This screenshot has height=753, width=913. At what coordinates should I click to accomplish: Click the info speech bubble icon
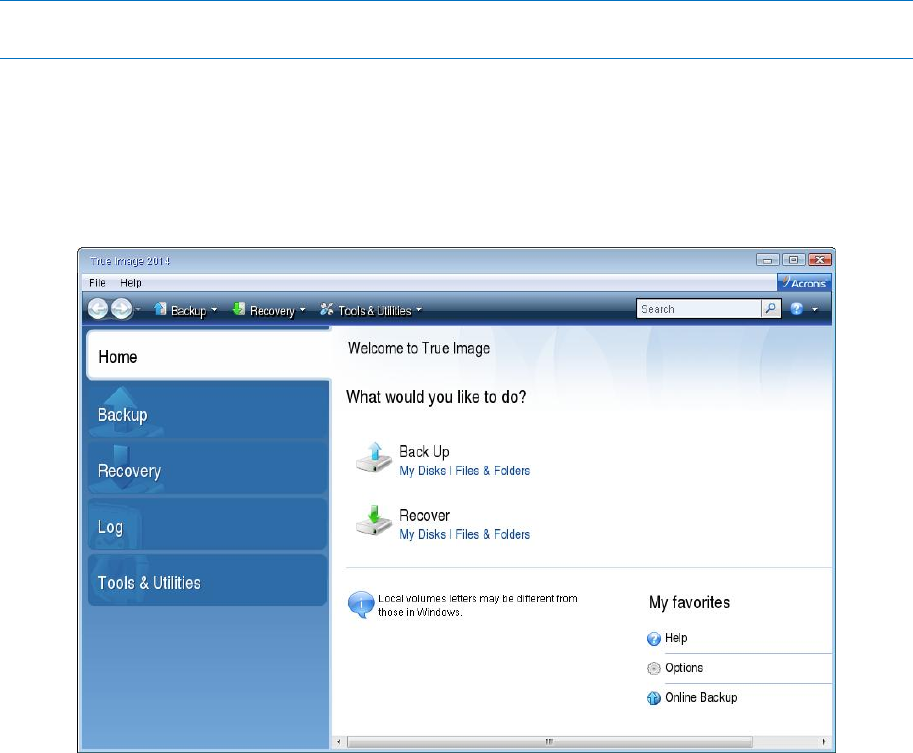[361, 604]
